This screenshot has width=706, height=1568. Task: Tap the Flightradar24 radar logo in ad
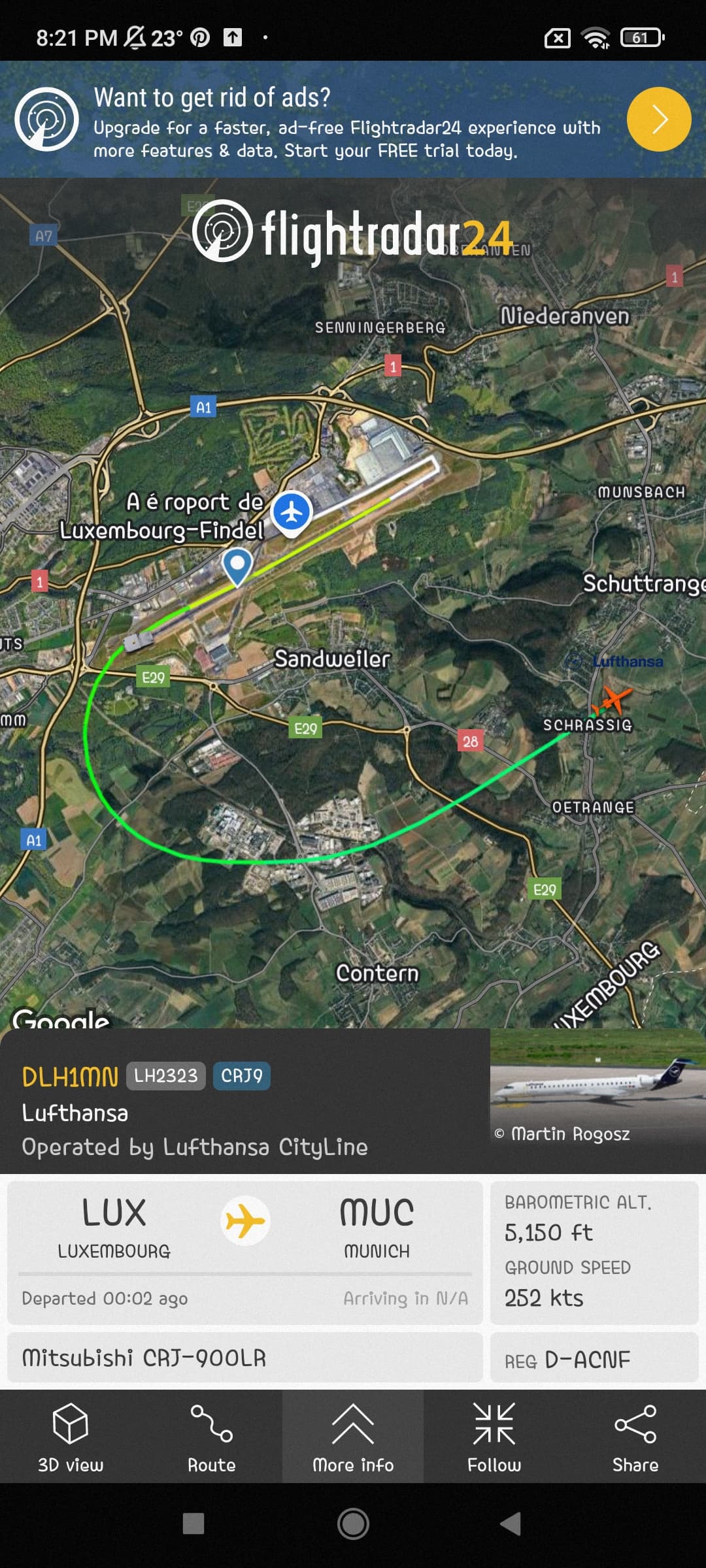click(x=47, y=119)
